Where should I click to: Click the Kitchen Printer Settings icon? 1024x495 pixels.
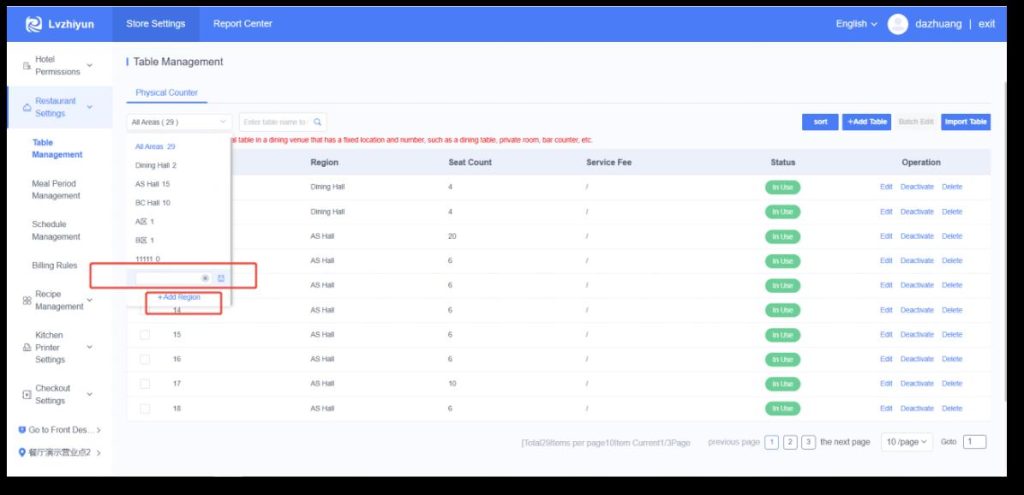coord(26,347)
